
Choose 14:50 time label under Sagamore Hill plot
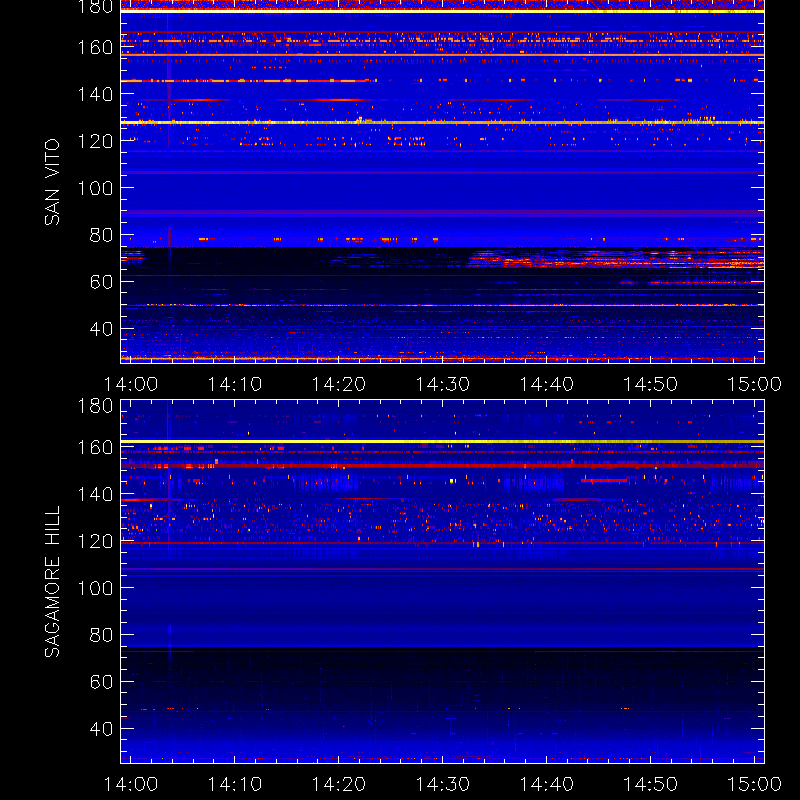651,784
